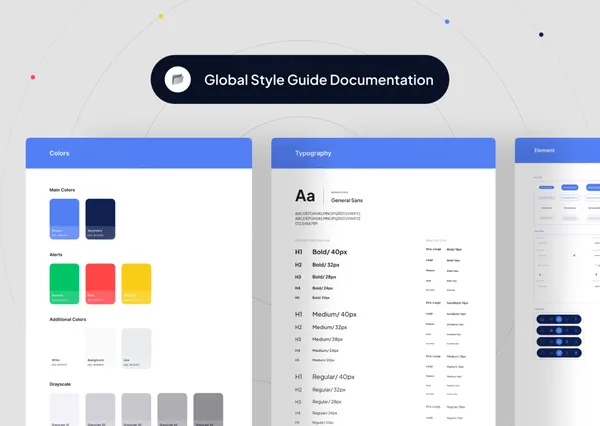
Task: Choose the Line additional color swatch
Action: click(x=136, y=348)
